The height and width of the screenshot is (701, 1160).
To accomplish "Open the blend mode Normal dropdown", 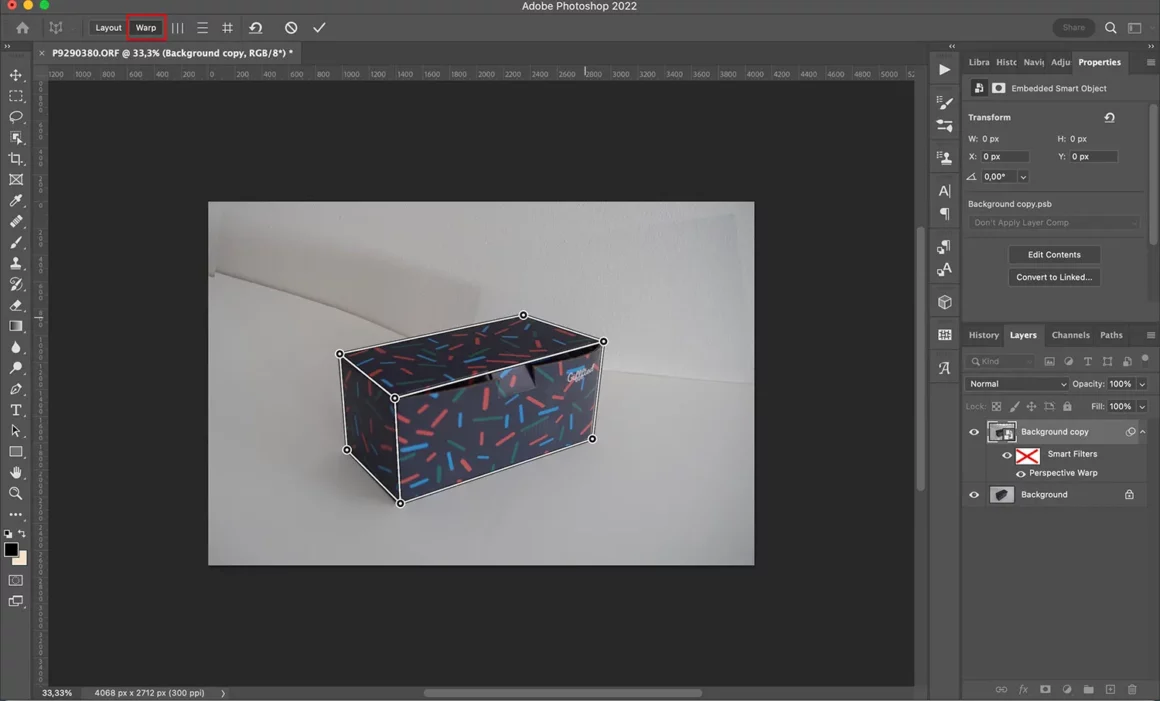I will (x=1016, y=384).
